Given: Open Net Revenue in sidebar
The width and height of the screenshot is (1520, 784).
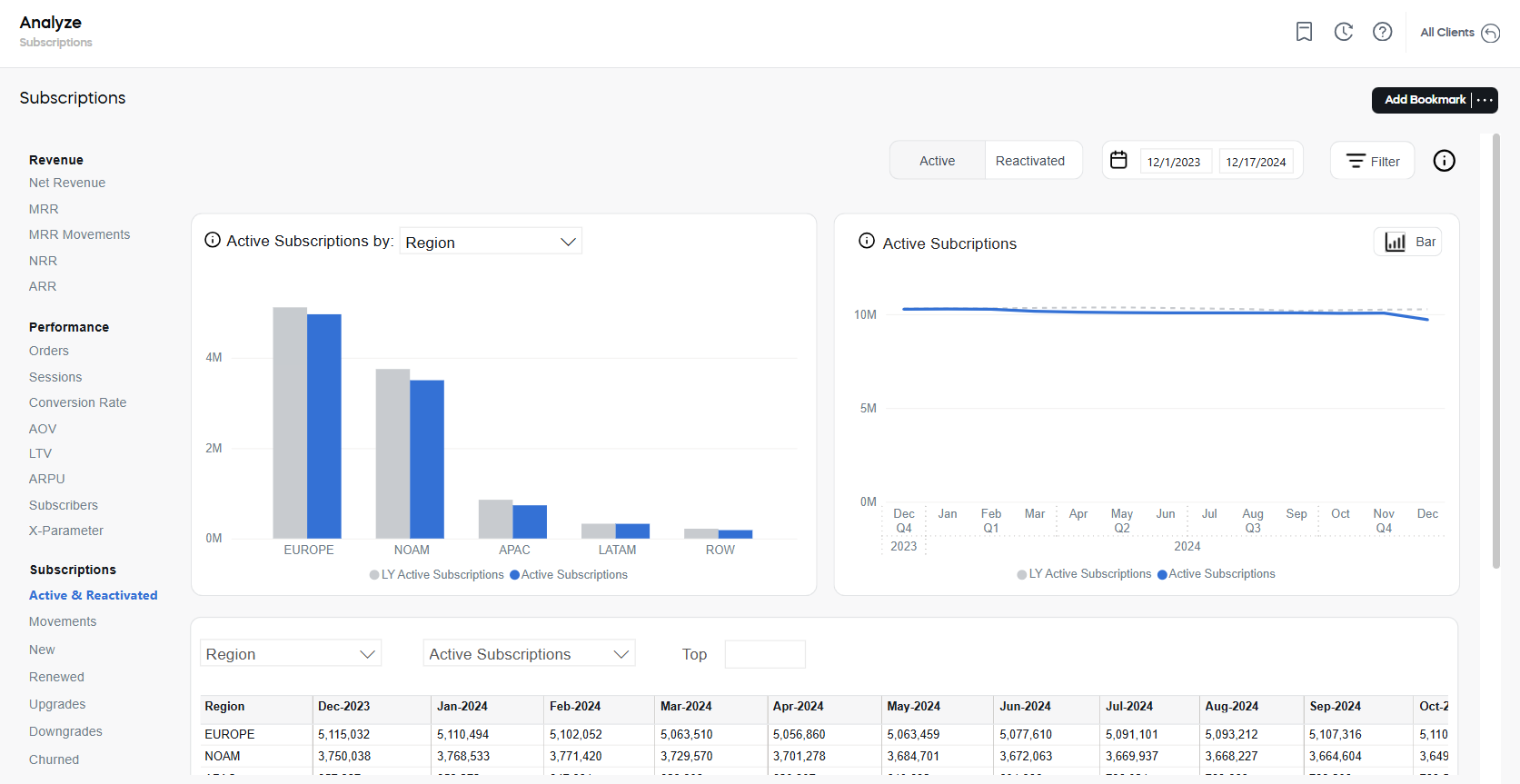Looking at the screenshot, I should (x=67, y=183).
